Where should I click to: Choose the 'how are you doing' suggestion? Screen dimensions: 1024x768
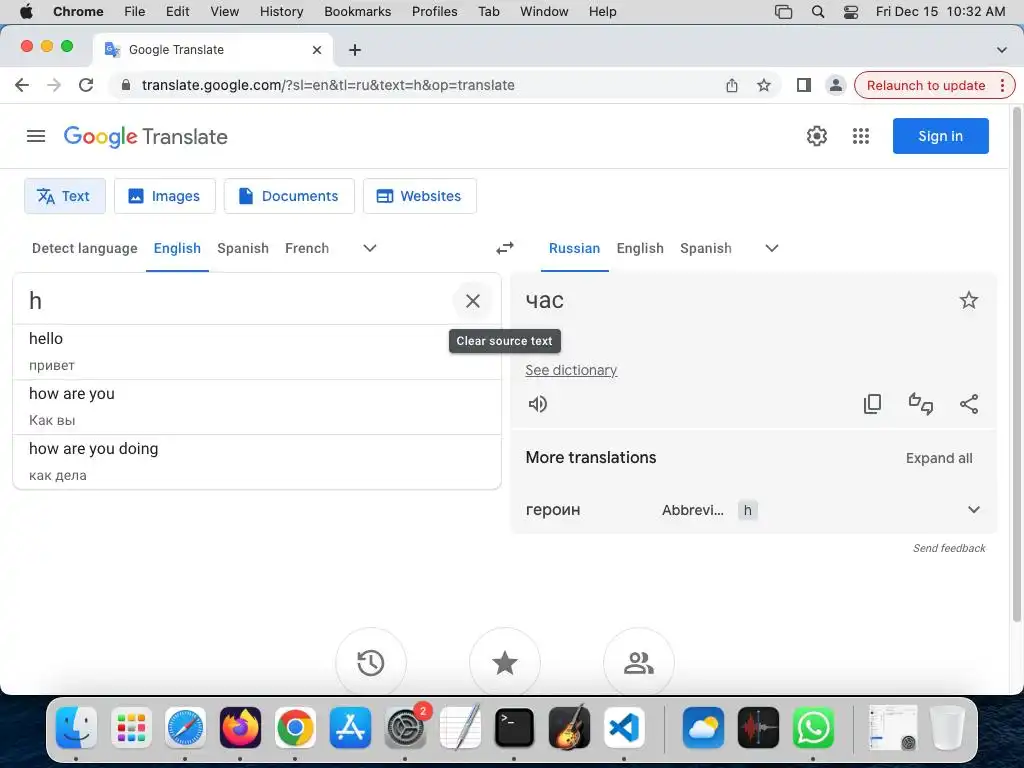click(257, 462)
